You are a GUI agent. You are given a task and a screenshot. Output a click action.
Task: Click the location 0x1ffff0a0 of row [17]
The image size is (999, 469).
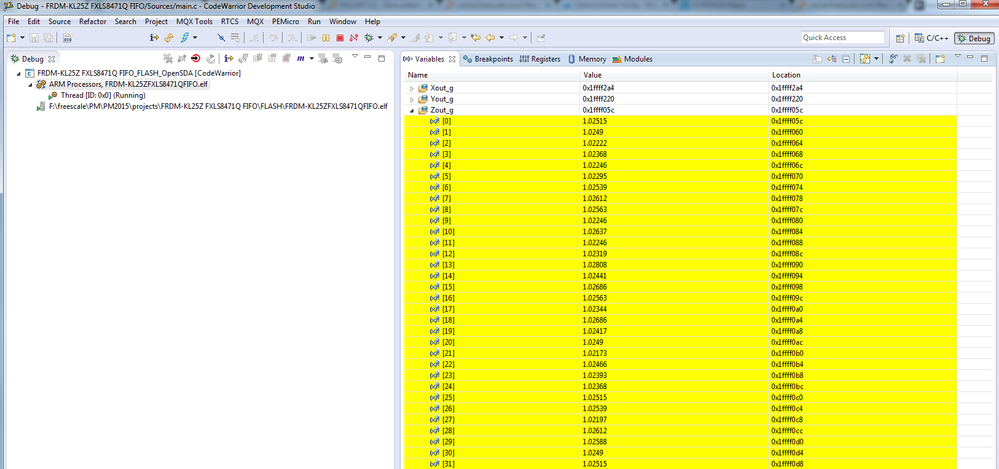pyautogui.click(x=789, y=308)
